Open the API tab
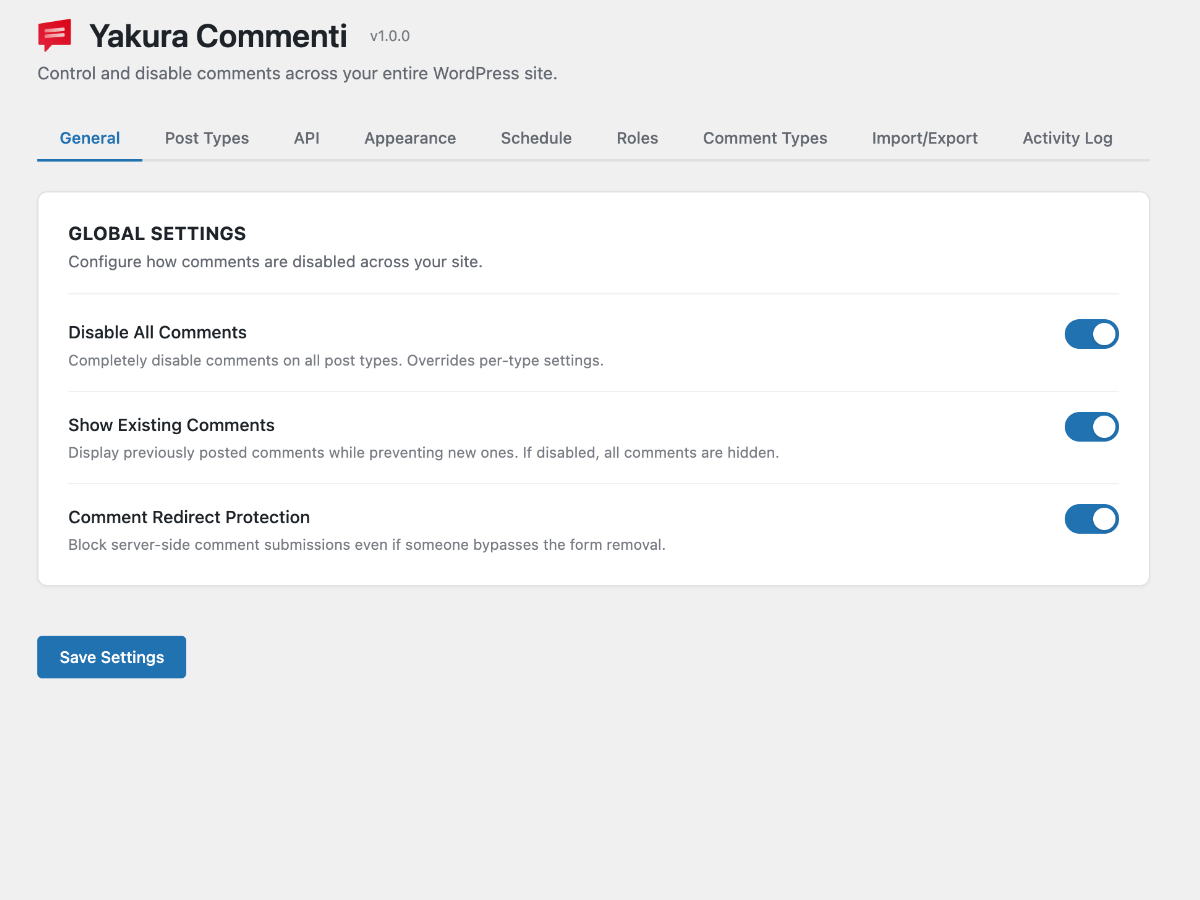1200x900 pixels. [x=306, y=138]
